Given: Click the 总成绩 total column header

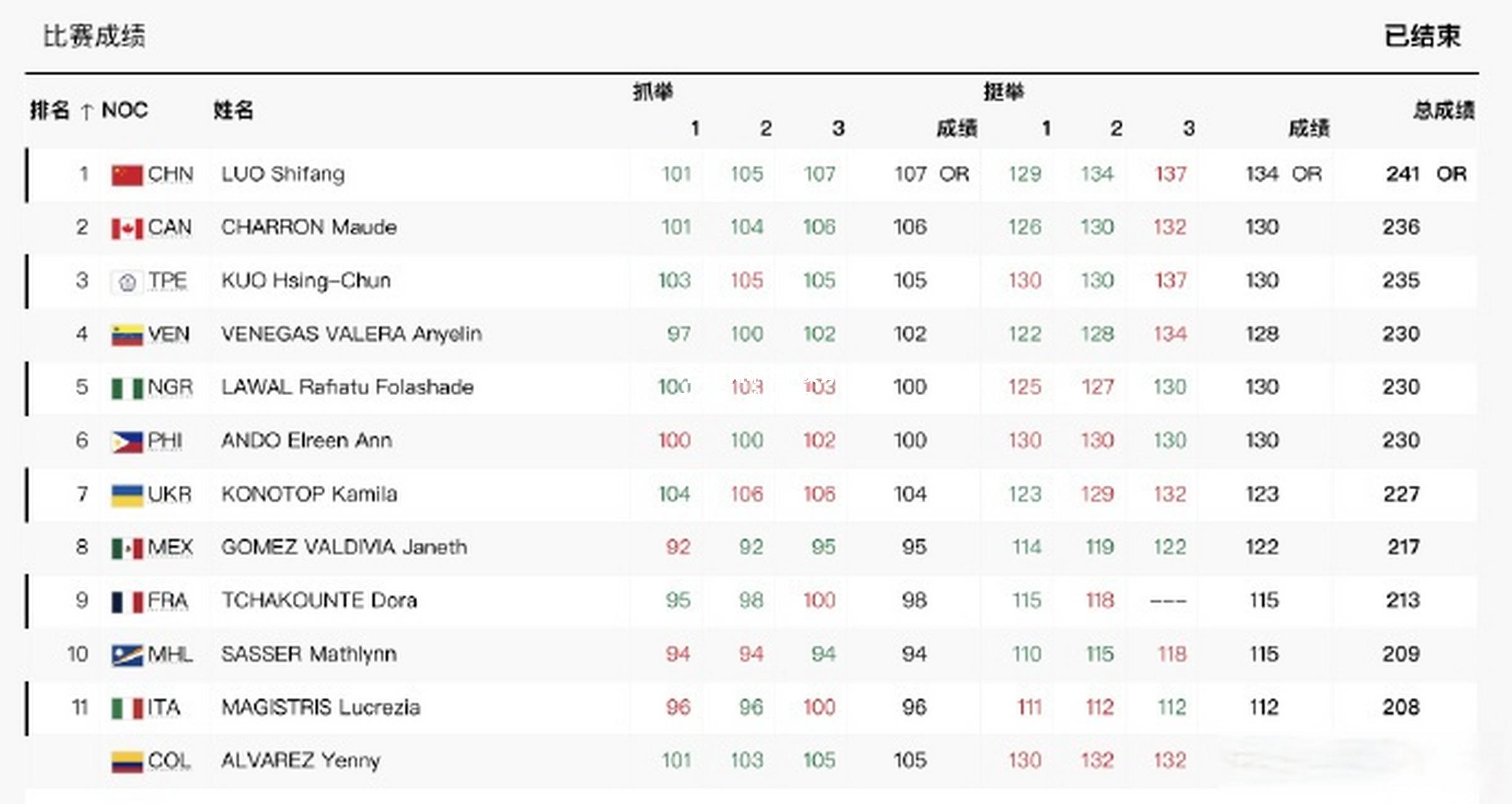Looking at the screenshot, I should tap(1444, 111).
